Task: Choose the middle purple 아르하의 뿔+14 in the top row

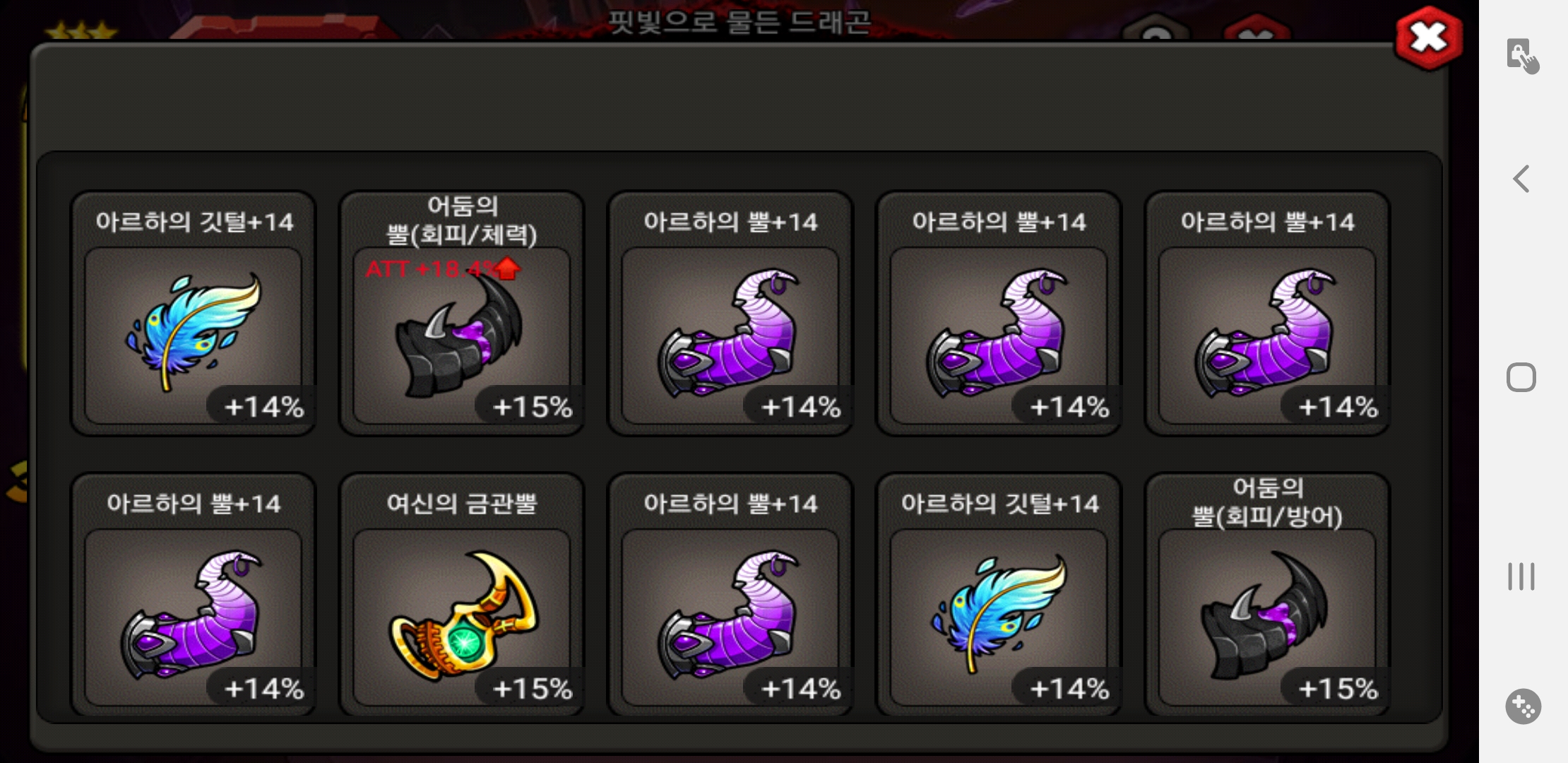Action: click(999, 314)
